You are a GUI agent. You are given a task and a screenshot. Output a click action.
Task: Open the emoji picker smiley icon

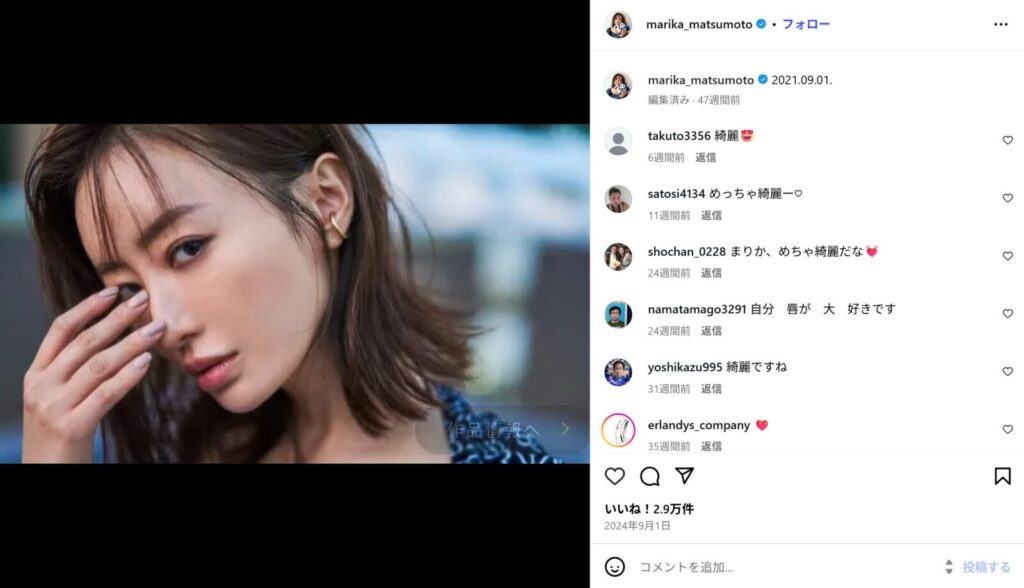(615, 566)
